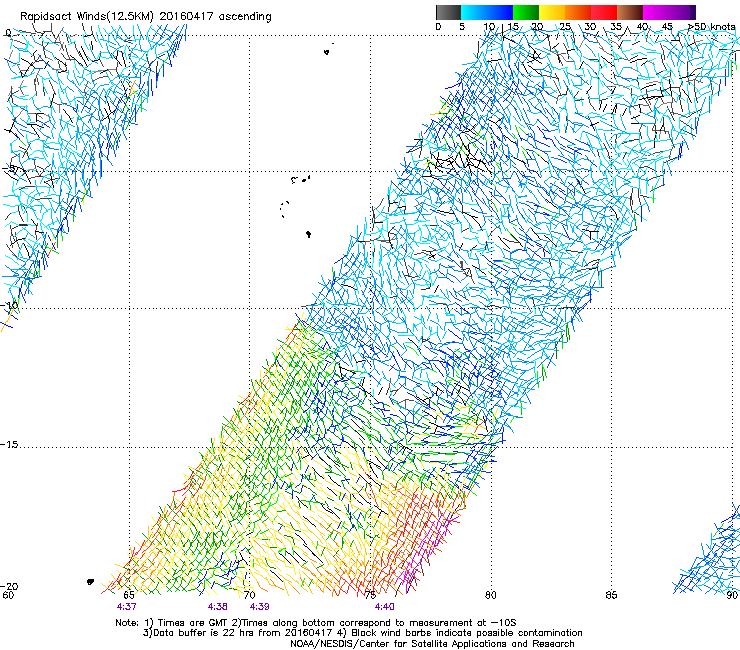Click the '40' label on the knots scale
The height and width of the screenshot is (650, 740).
[x=642, y=27]
